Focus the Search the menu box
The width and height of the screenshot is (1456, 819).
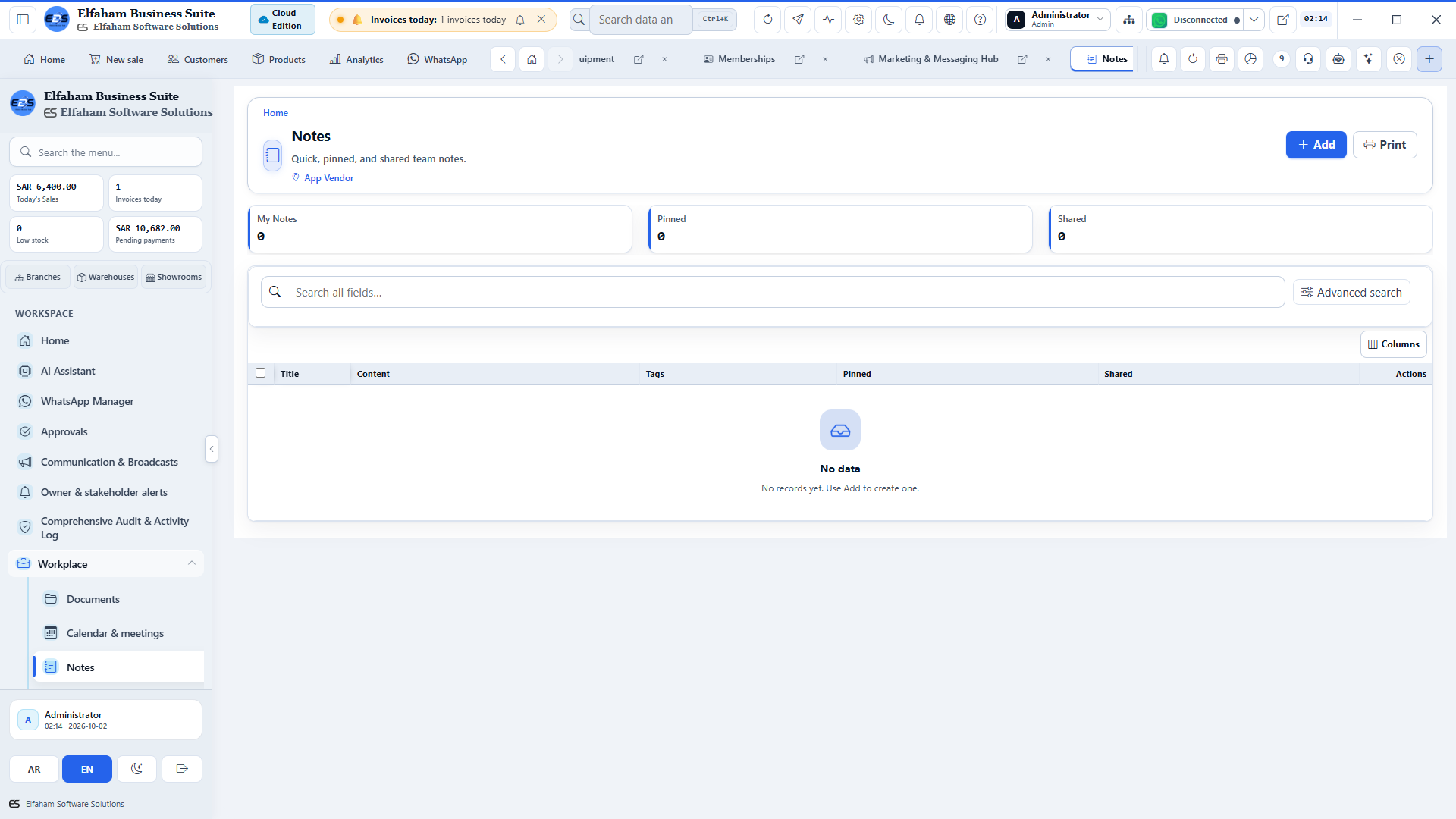click(x=106, y=152)
